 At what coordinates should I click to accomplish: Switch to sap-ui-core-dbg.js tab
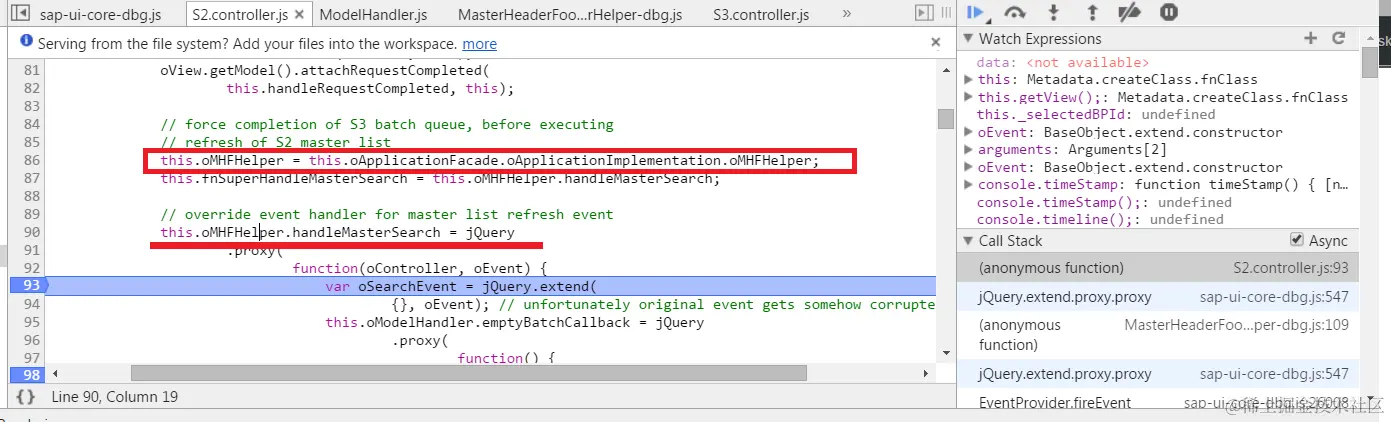100,15
